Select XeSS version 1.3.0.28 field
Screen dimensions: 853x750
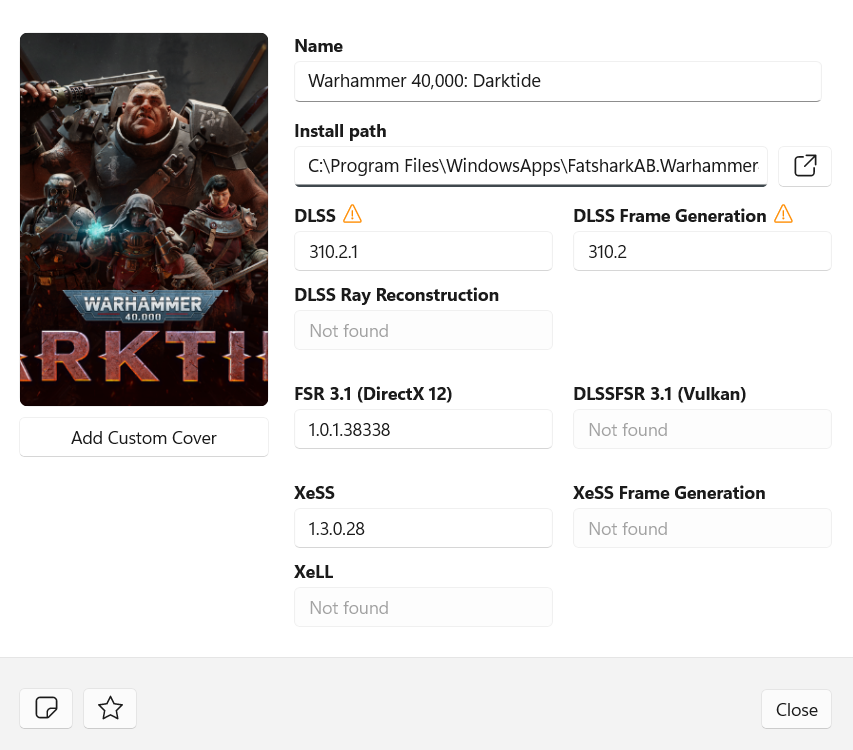[423, 528]
